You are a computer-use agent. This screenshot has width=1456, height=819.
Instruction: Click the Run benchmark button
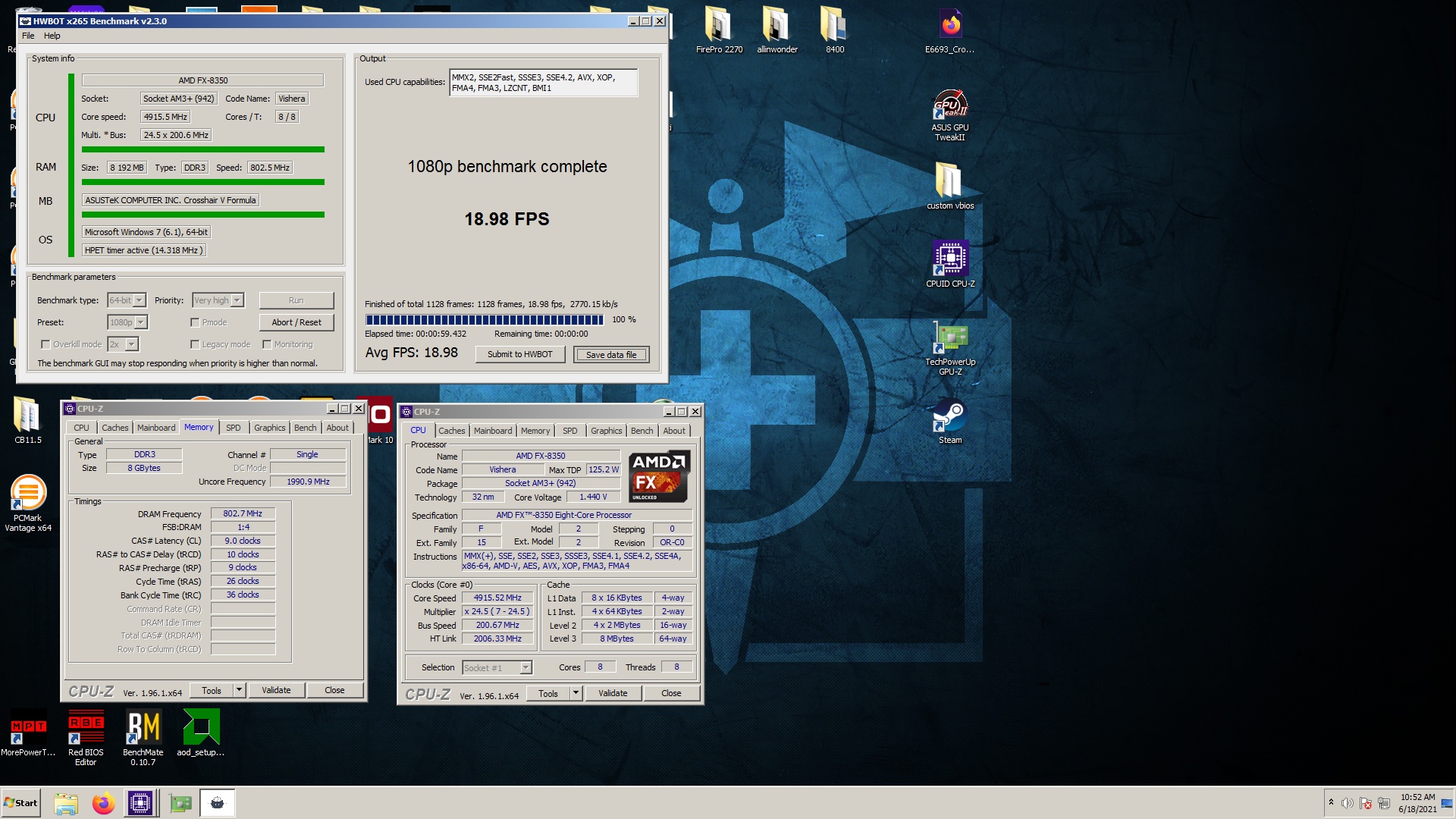(296, 300)
